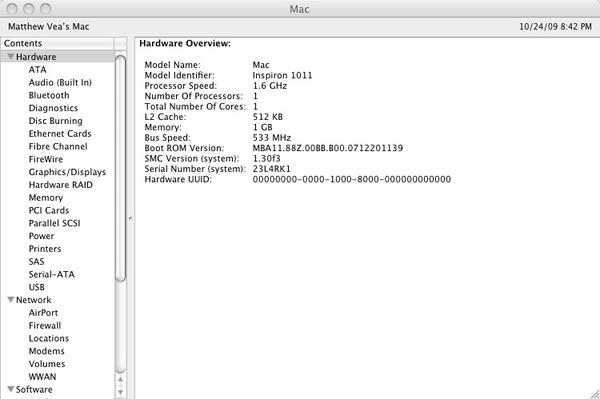The height and width of the screenshot is (399, 600).
Task: Select Diagnostics in the sidebar
Action: (53, 108)
